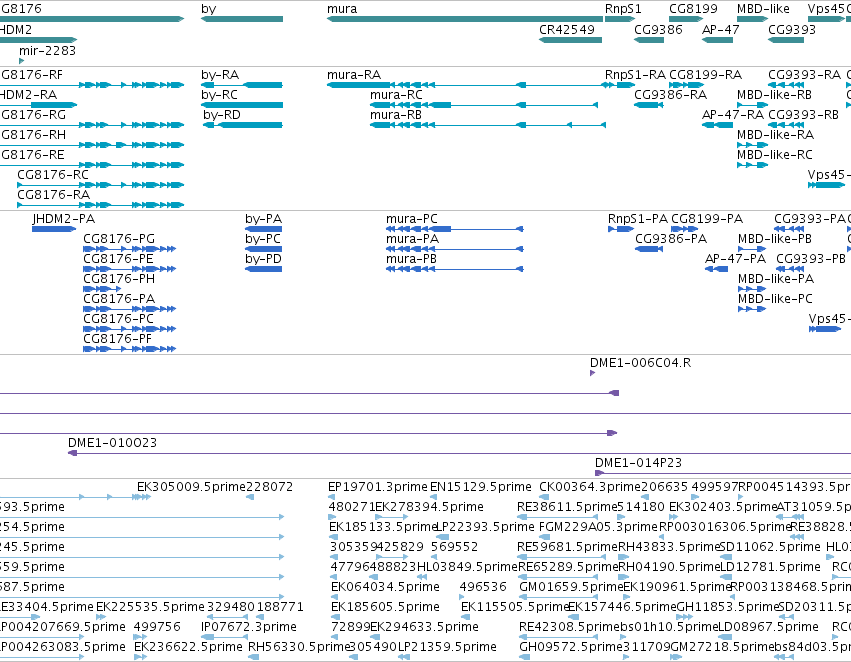
Task: Click transcript by-RD label
Action: 221,115
